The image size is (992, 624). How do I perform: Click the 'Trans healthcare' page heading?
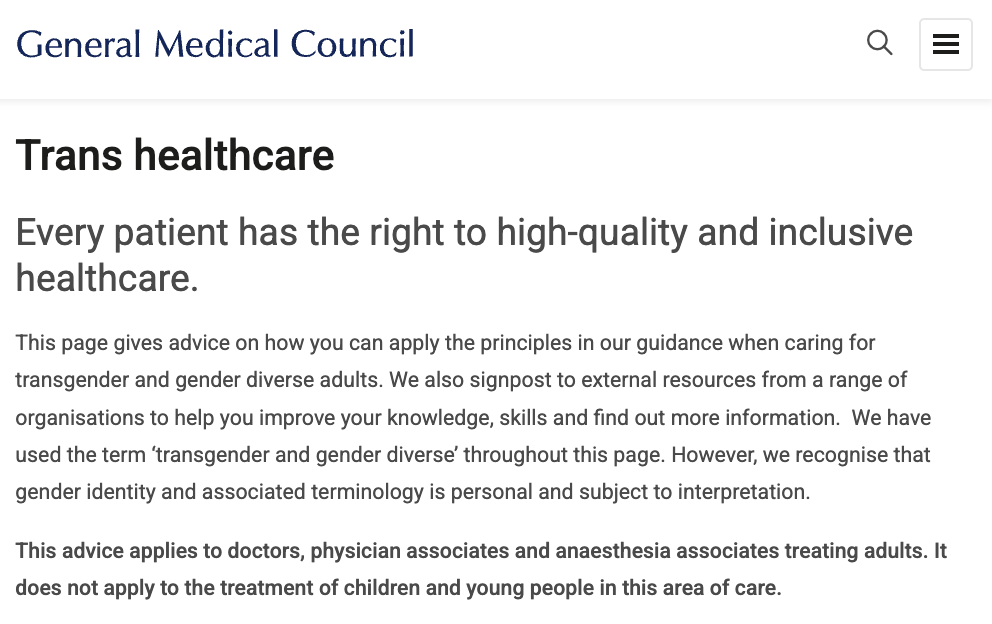tap(175, 156)
